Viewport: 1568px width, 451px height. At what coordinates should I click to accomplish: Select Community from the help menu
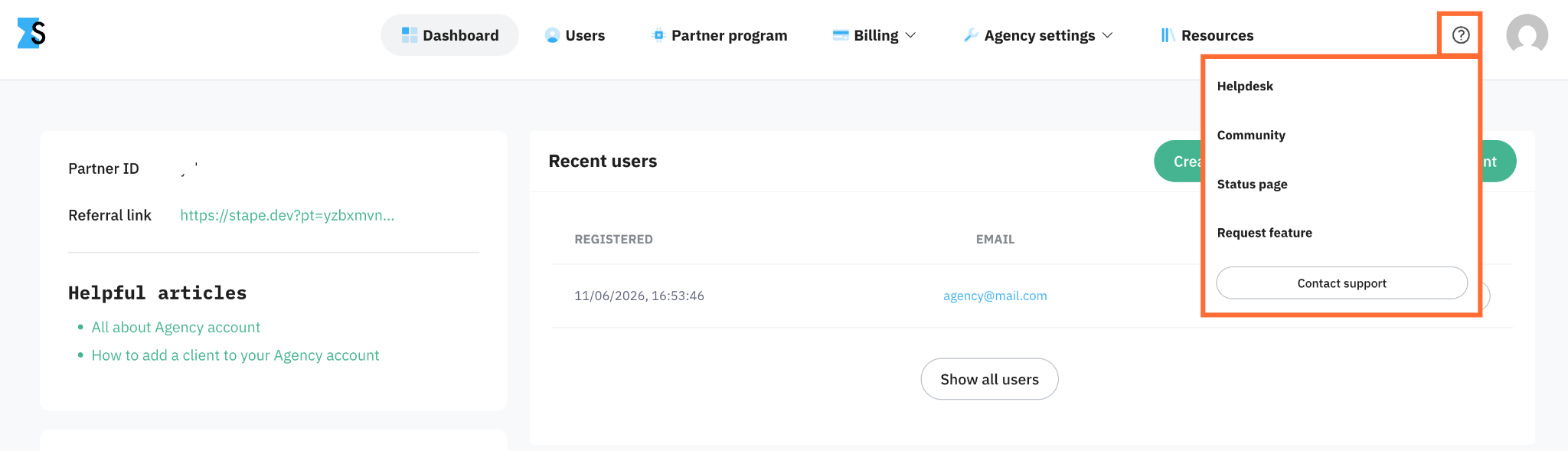(x=1251, y=136)
